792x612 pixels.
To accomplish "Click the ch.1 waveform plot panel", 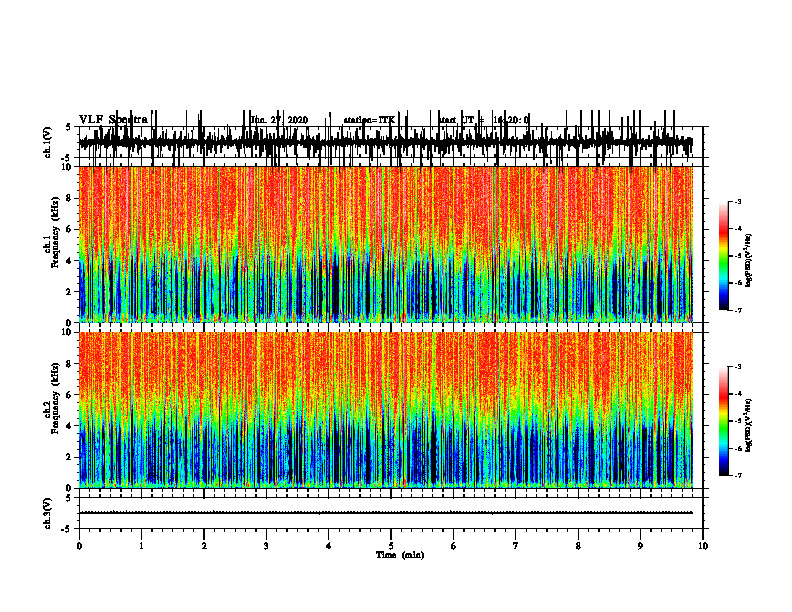I will click(x=390, y=142).
